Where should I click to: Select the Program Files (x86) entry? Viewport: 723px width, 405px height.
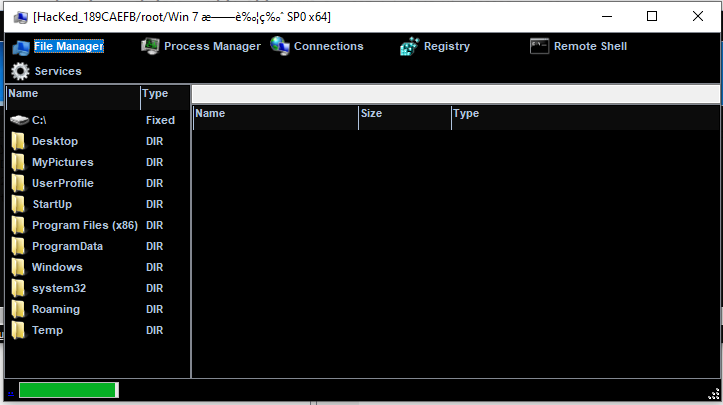84,225
